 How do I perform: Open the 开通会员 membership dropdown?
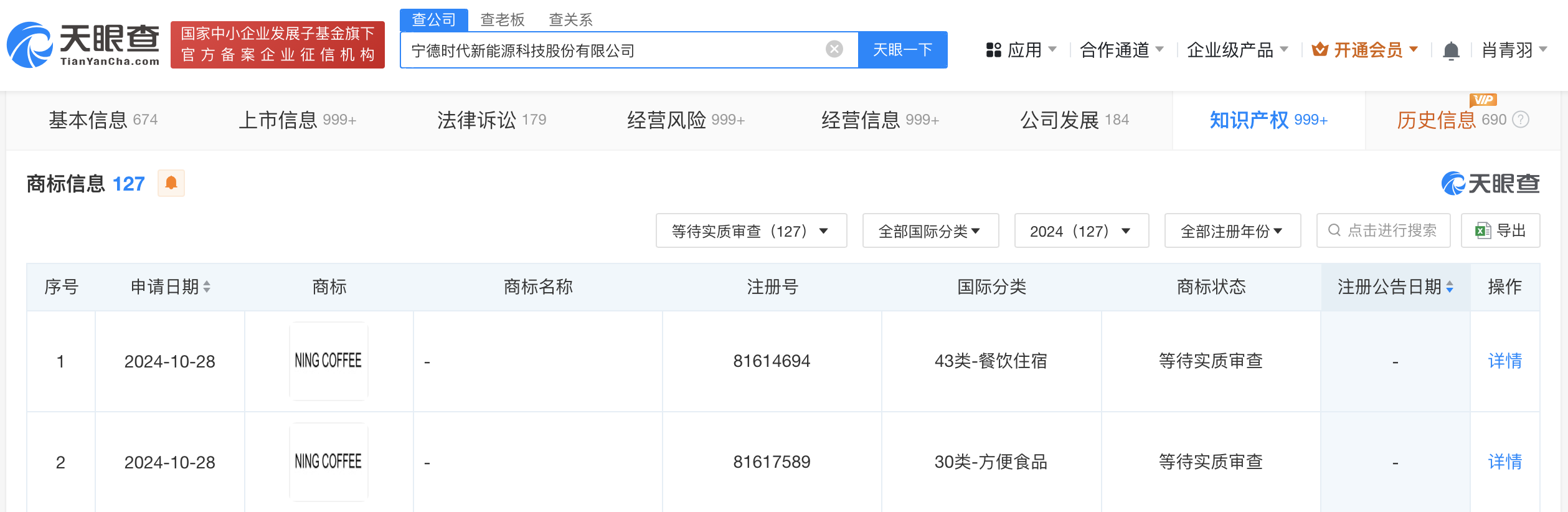tap(1365, 50)
